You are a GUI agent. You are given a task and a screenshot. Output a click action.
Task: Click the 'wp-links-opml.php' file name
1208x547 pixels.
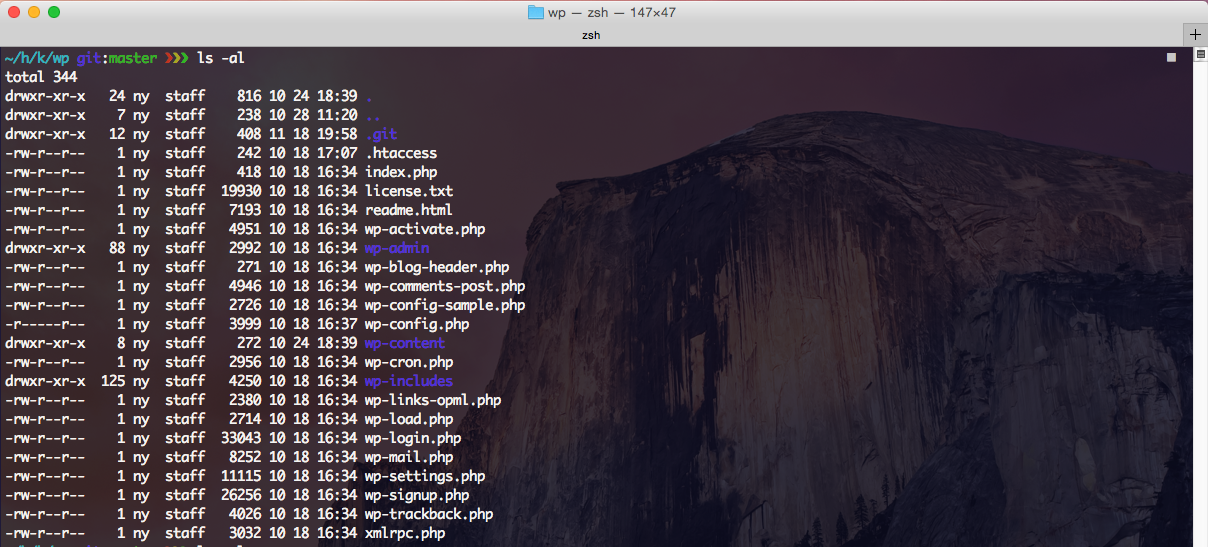pos(433,400)
